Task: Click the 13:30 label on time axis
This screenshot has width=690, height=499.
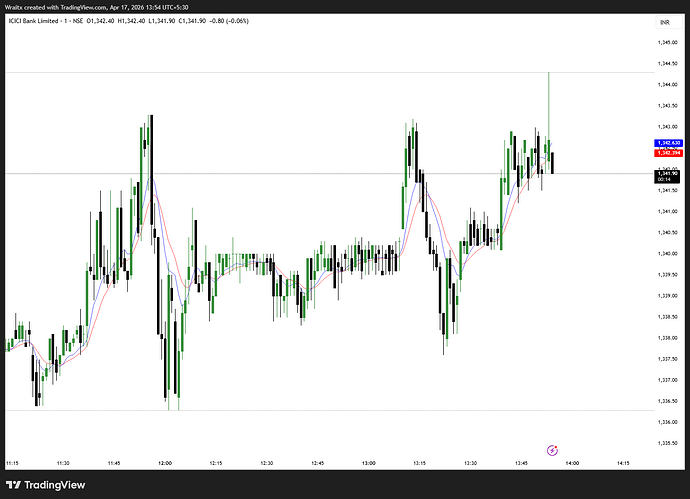Action: tap(470, 464)
